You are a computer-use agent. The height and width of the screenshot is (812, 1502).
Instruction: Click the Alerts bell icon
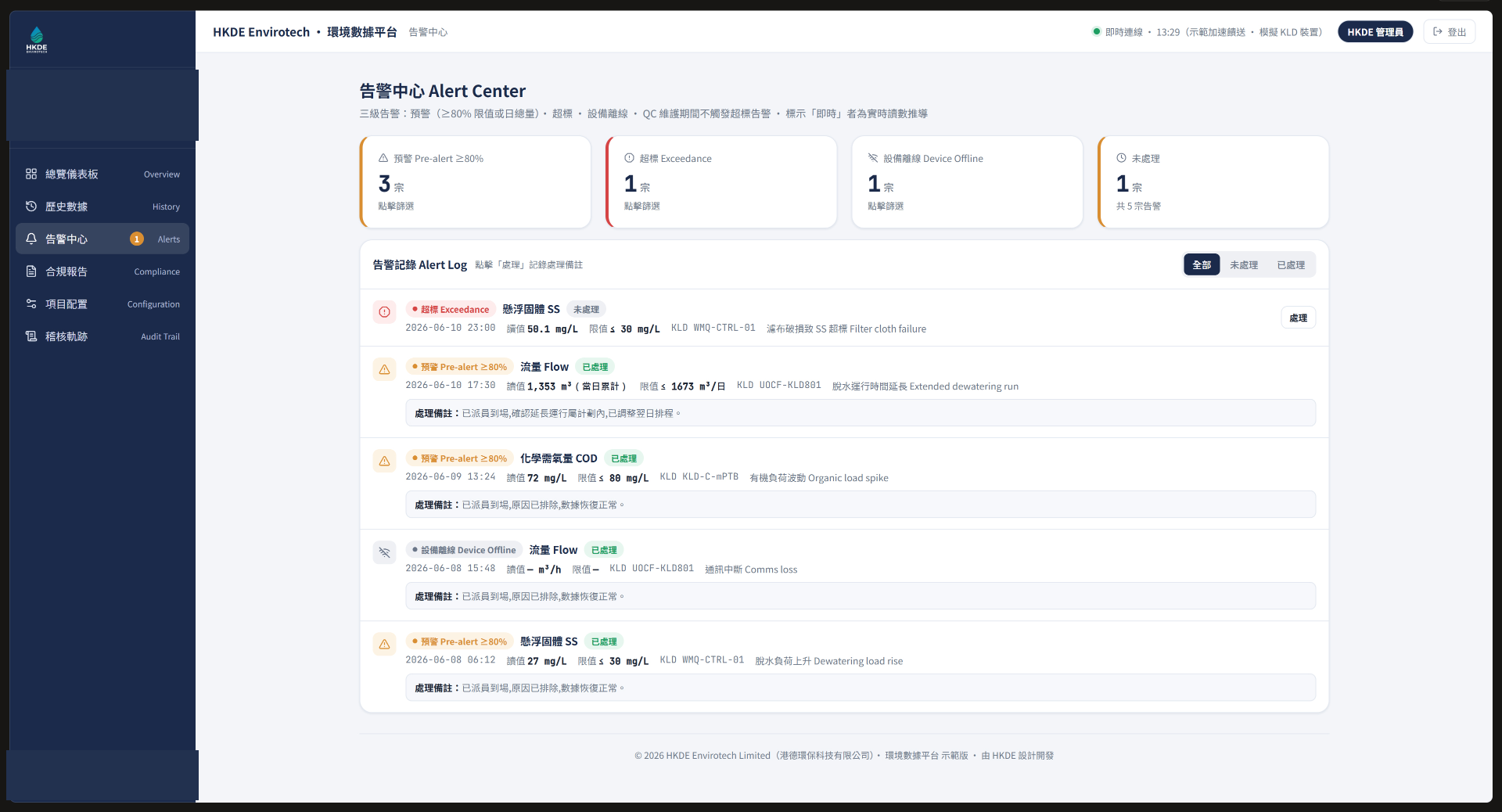coord(31,239)
